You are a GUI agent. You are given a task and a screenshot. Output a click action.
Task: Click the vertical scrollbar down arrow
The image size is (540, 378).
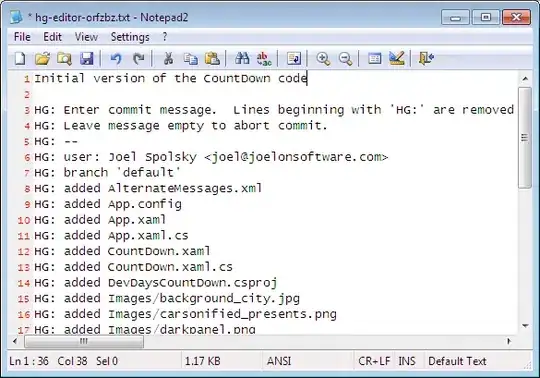pos(525,325)
